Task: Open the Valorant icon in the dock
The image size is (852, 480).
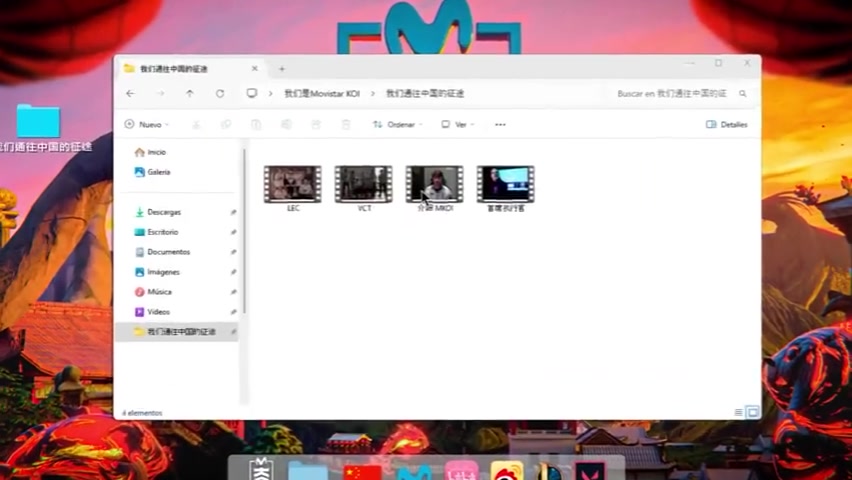Action: 590,472
